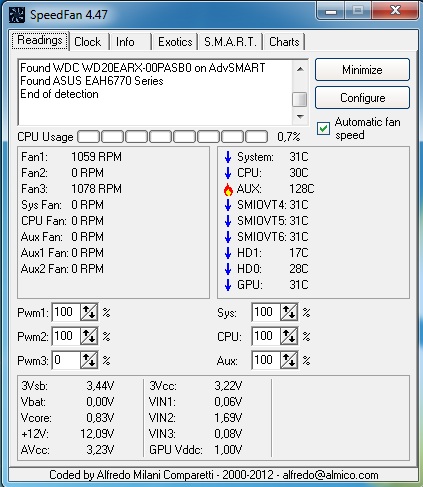This screenshot has height=487, width=423.
Task: Click the 0,7% CPU usage value
Action: point(289,137)
